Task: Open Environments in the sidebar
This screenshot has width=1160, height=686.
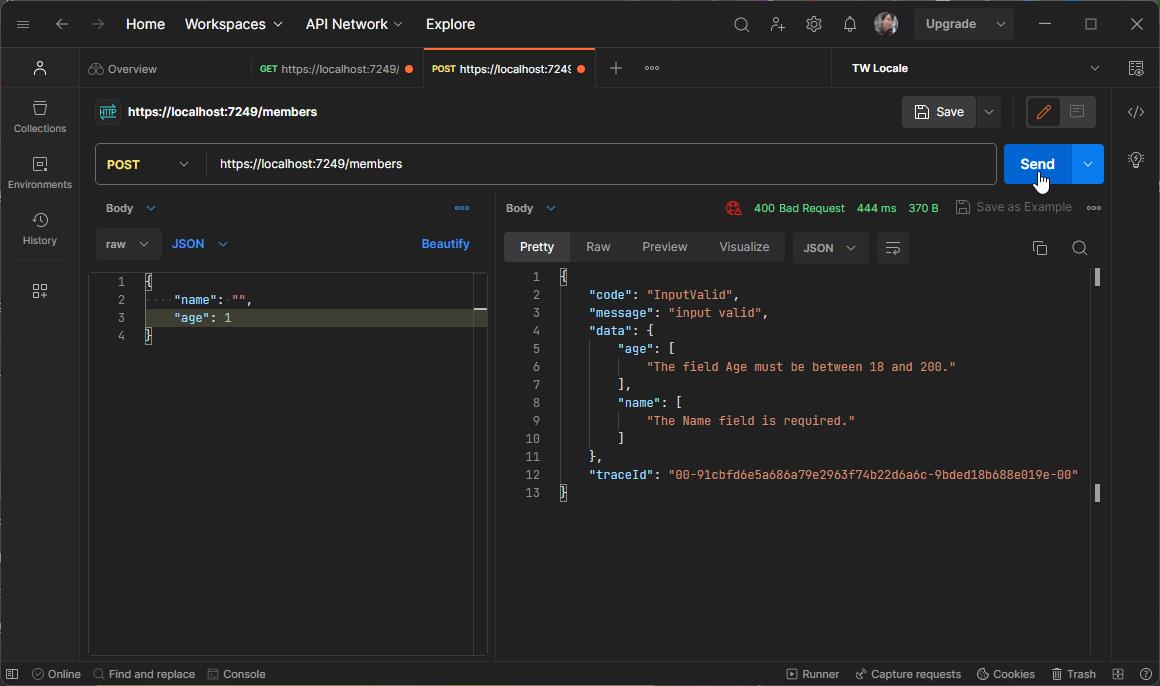Action: 40,172
